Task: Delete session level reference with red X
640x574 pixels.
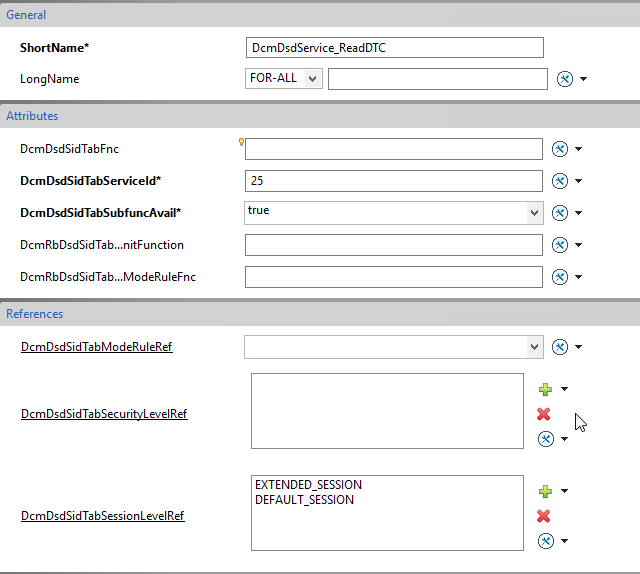Action: tap(544, 516)
